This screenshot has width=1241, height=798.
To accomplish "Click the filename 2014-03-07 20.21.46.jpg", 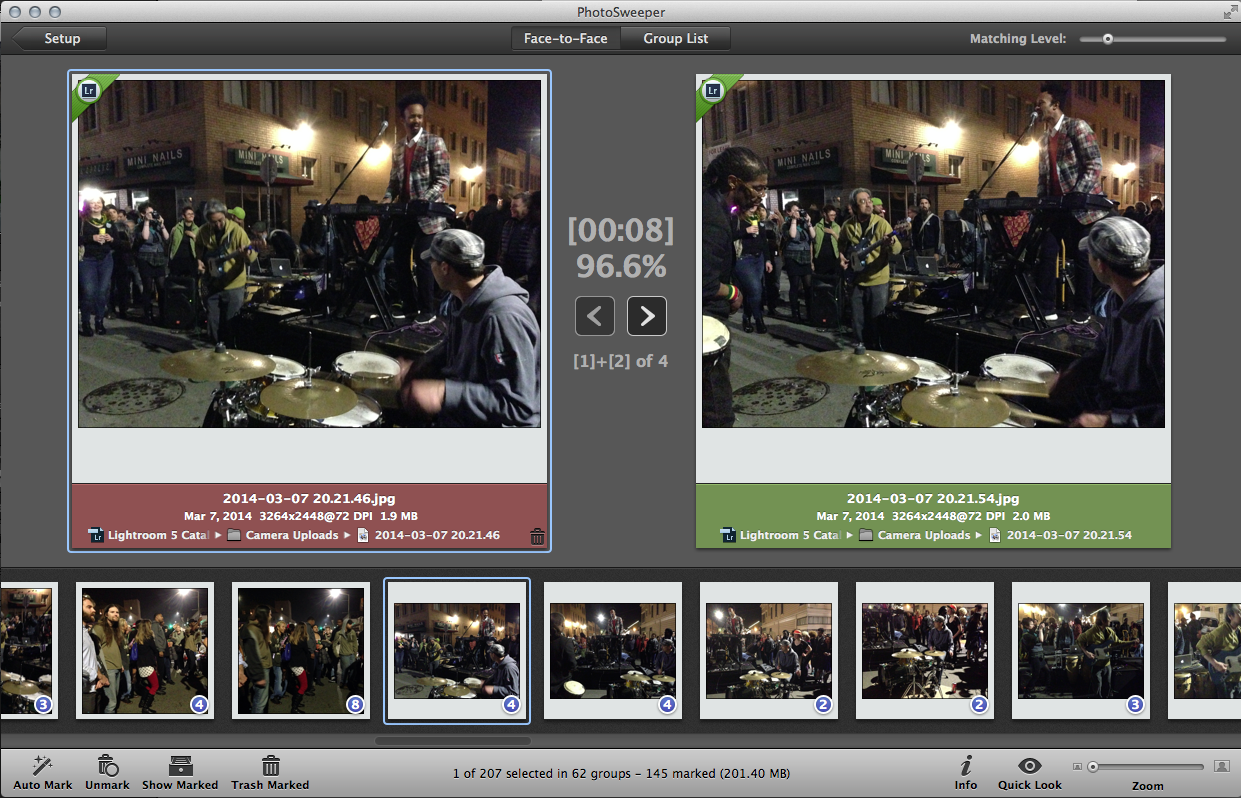I will click(x=309, y=498).
